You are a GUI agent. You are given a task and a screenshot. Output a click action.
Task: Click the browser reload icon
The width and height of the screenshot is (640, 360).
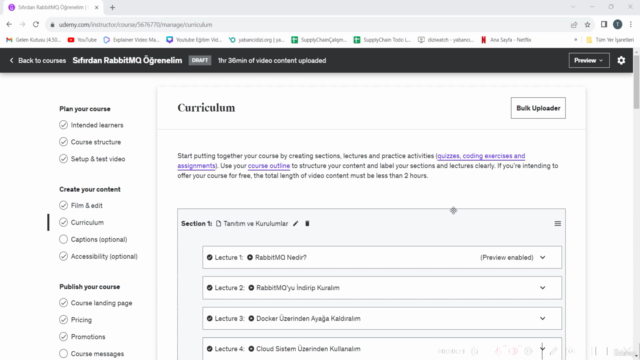pyautogui.click(x=36, y=24)
